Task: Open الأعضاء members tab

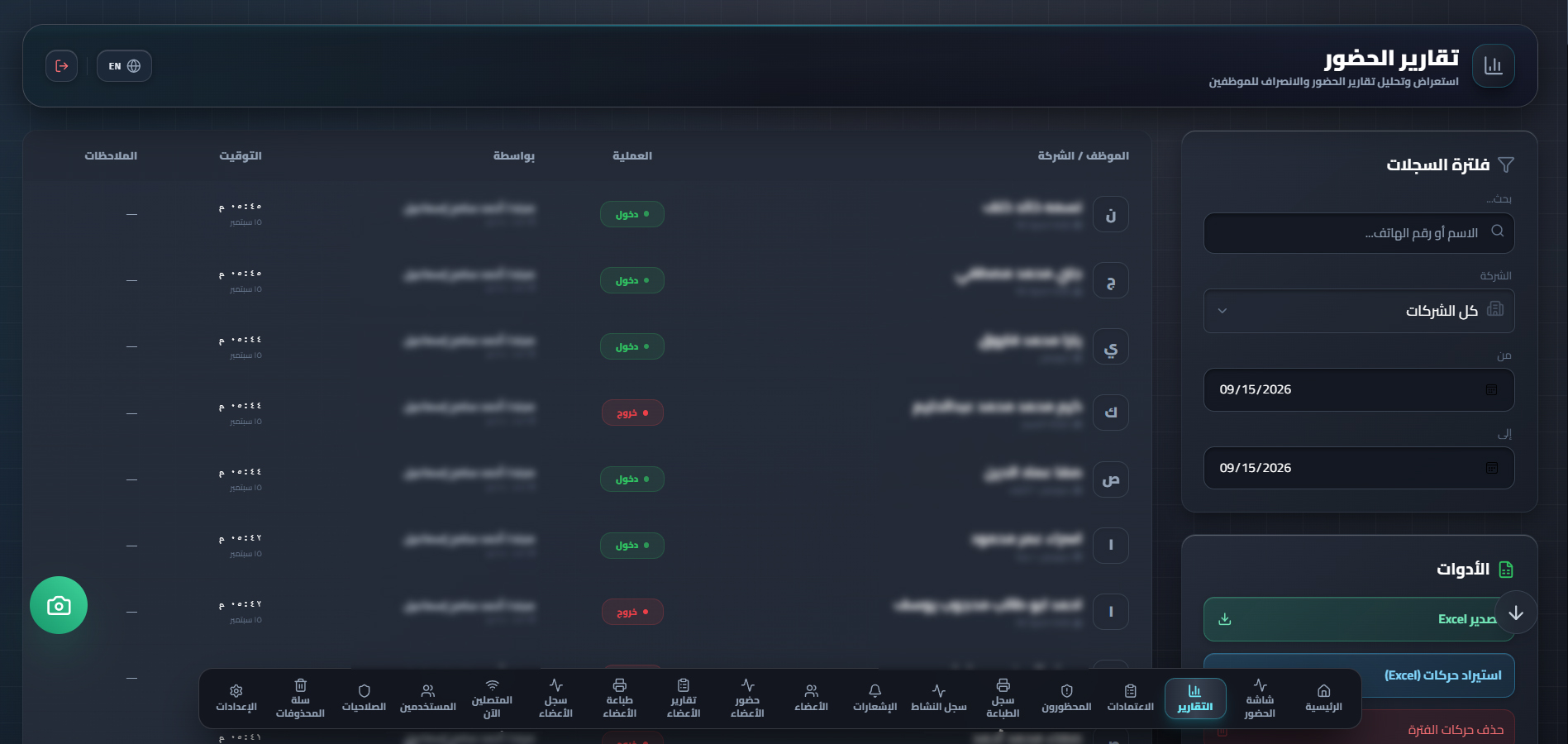Action: pos(811,699)
